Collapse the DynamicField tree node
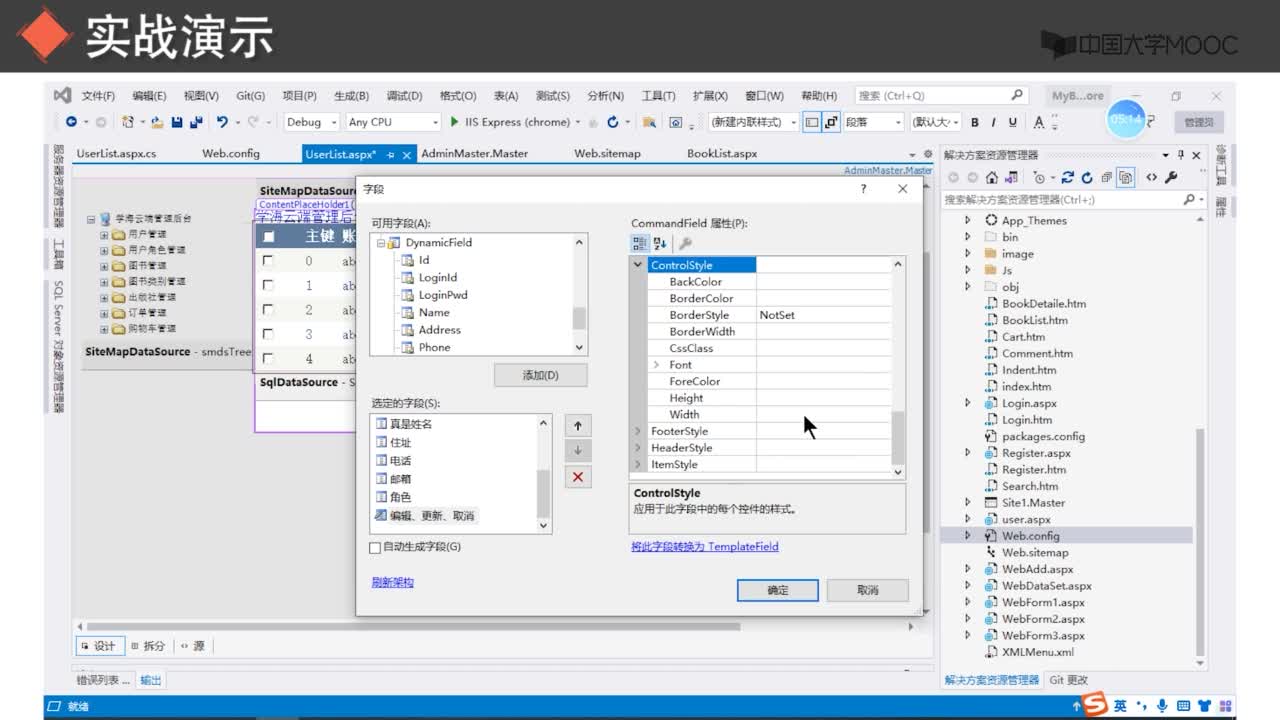This screenshot has height=720, width=1280. point(380,243)
